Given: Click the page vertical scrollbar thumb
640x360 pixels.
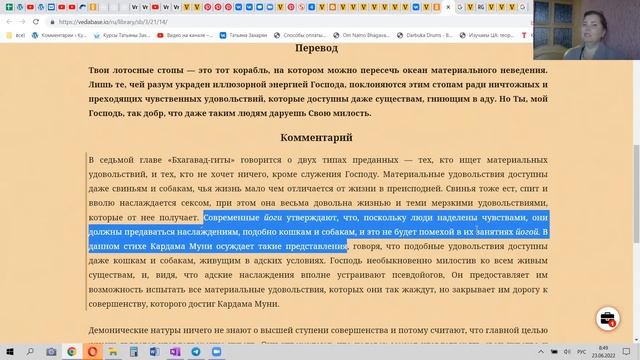Looking at the screenshot, I should click(x=636, y=194).
